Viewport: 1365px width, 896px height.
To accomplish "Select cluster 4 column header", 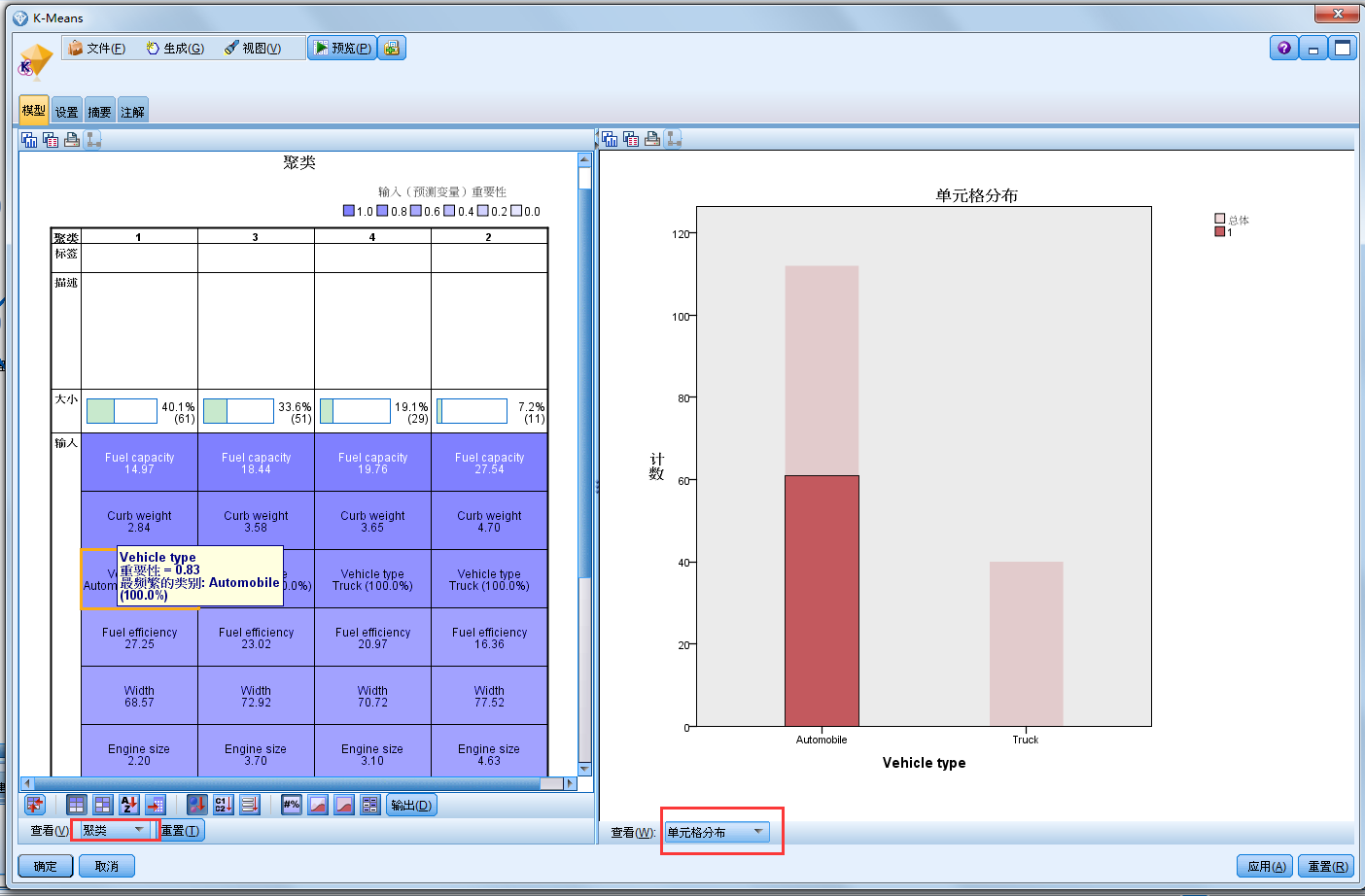I will pyautogui.click(x=372, y=237).
